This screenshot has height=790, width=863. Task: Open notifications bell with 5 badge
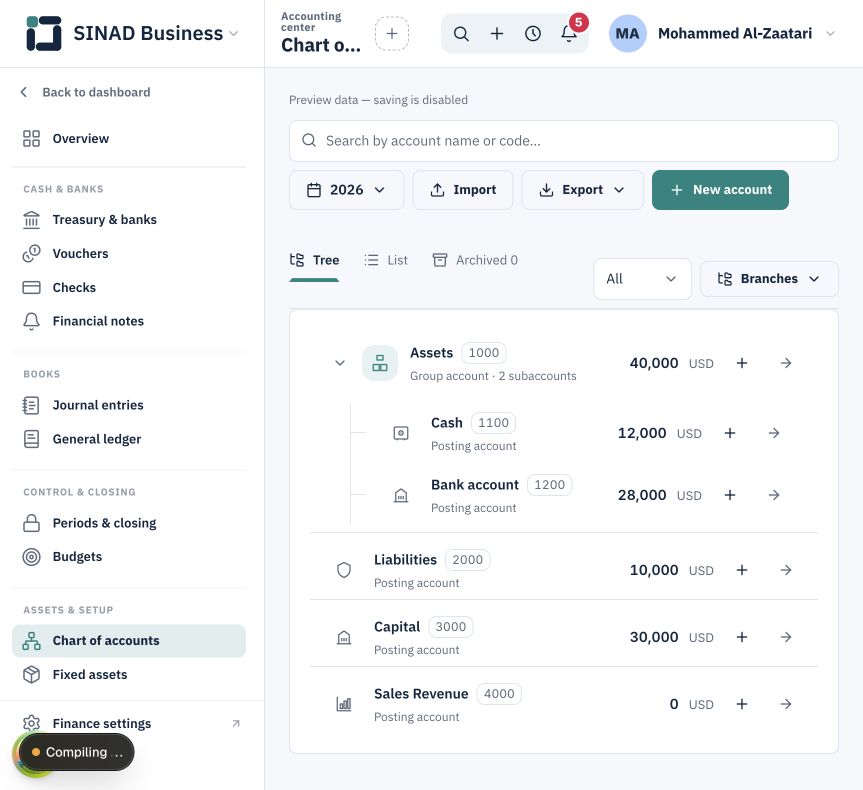coord(569,34)
